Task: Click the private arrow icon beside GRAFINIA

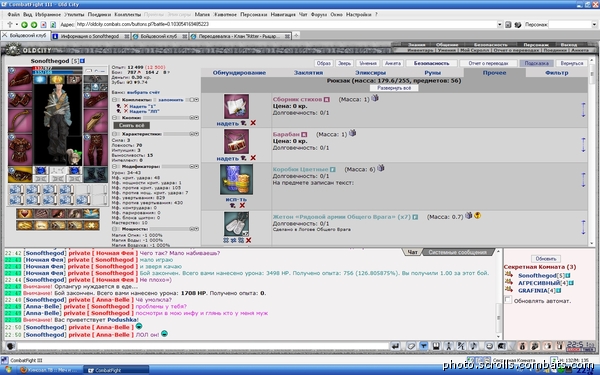Action: point(509,290)
